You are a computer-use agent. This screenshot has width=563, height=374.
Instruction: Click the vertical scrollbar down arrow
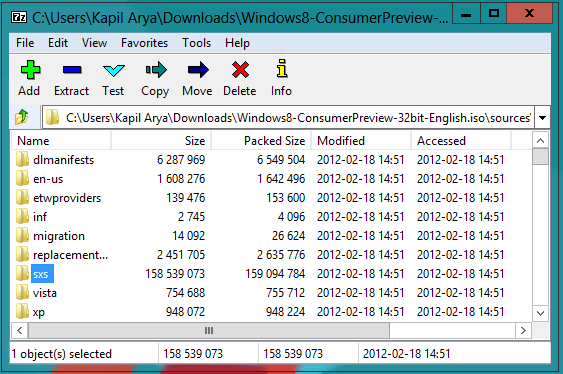click(540, 313)
